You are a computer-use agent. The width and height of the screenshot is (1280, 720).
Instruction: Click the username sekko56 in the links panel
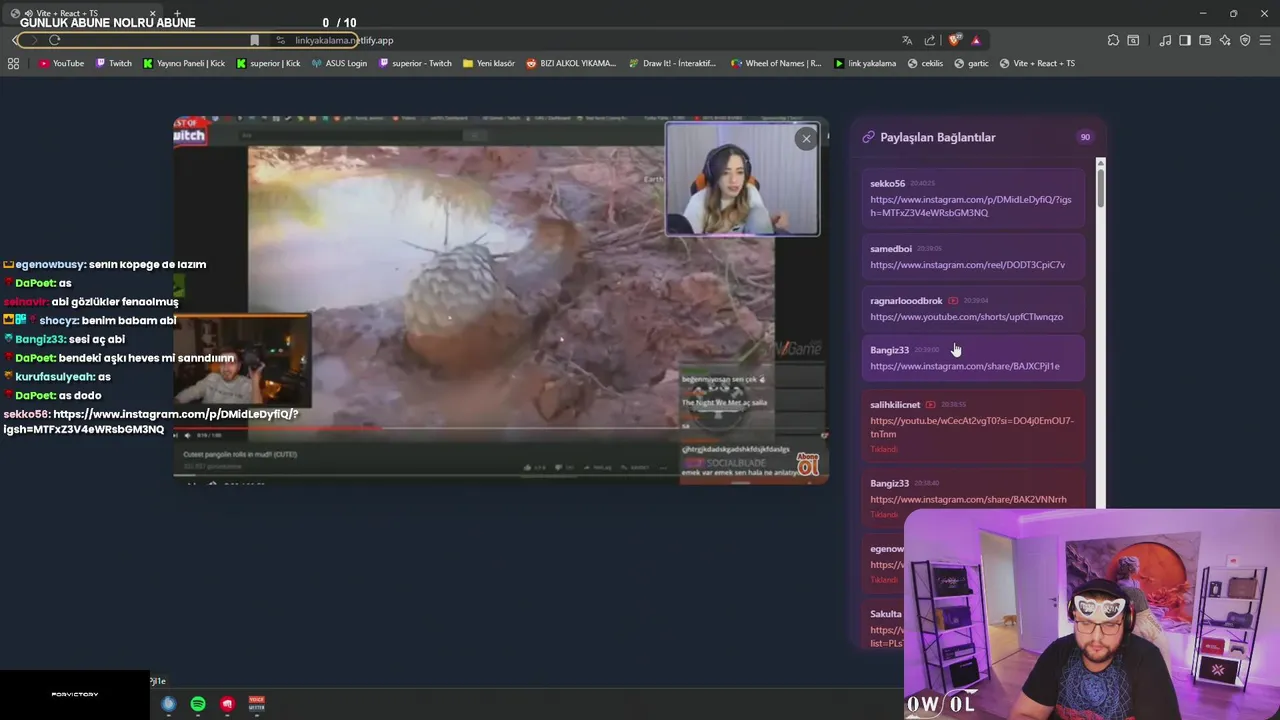pyautogui.click(x=887, y=184)
